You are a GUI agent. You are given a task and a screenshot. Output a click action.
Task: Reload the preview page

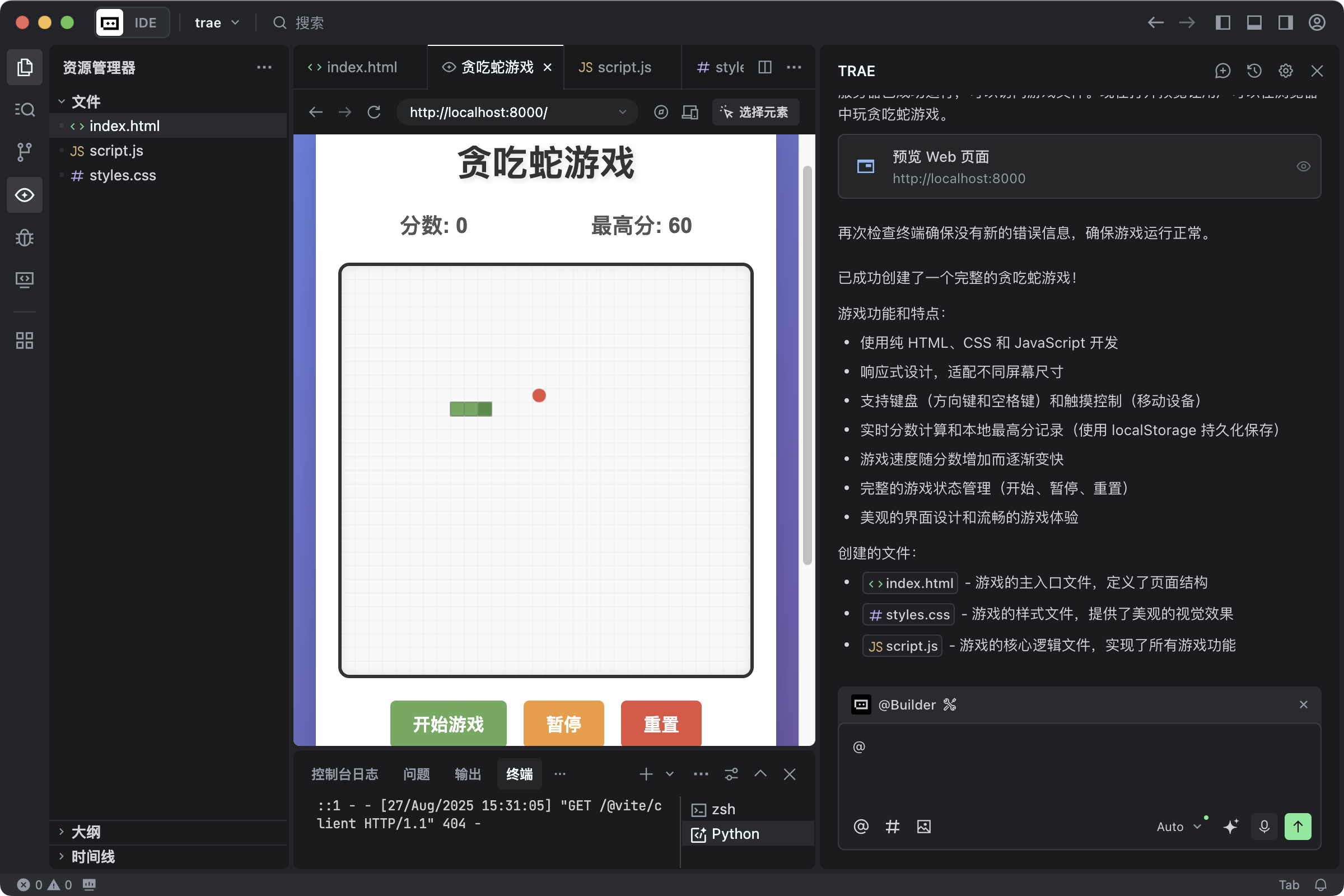coord(374,112)
